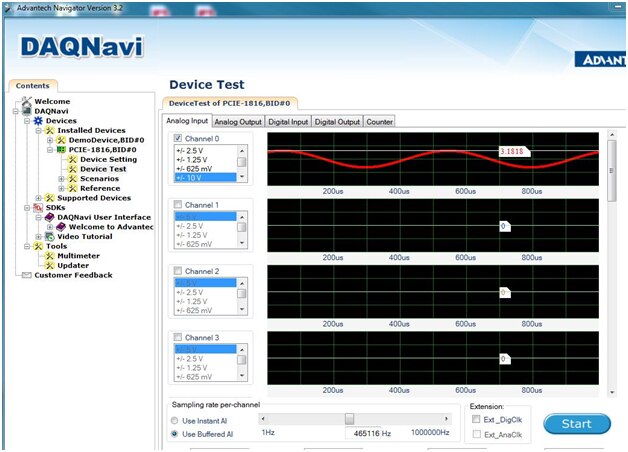Collapse the DAQNavi tree node
Image resolution: width=628 pixels, height=452 pixels.
(x=16, y=111)
